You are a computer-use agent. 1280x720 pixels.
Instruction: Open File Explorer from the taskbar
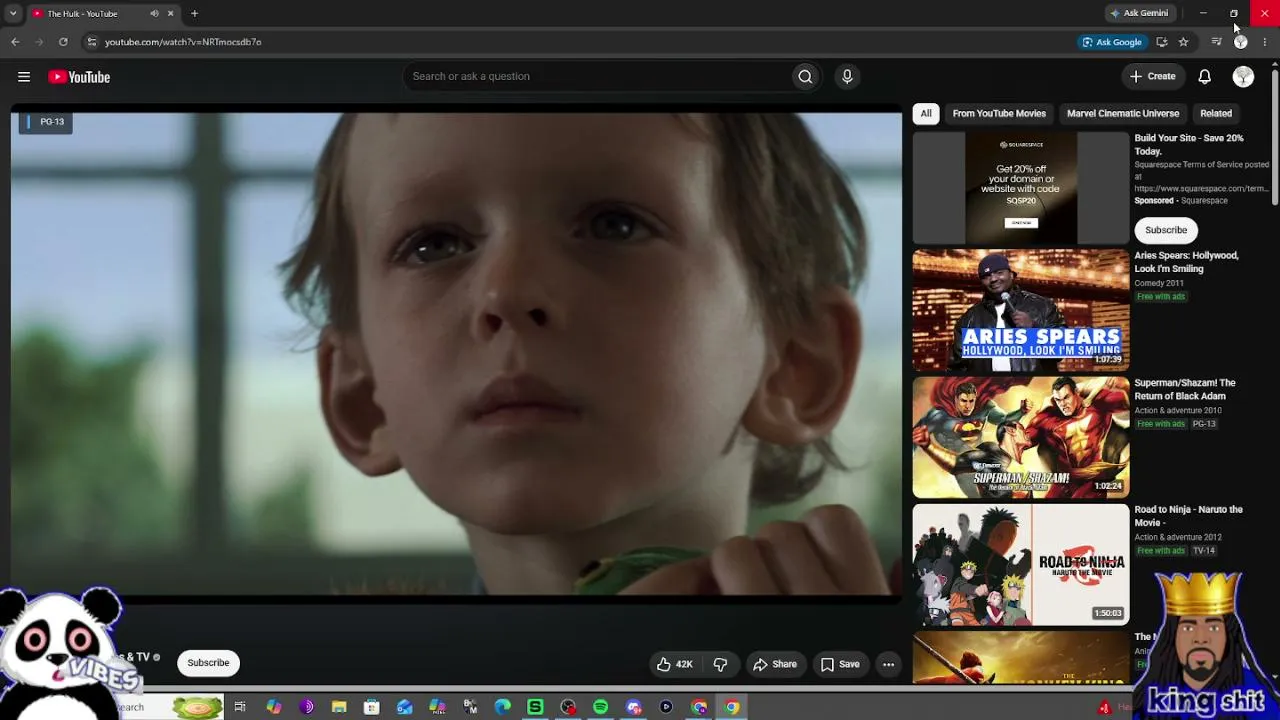click(x=339, y=707)
